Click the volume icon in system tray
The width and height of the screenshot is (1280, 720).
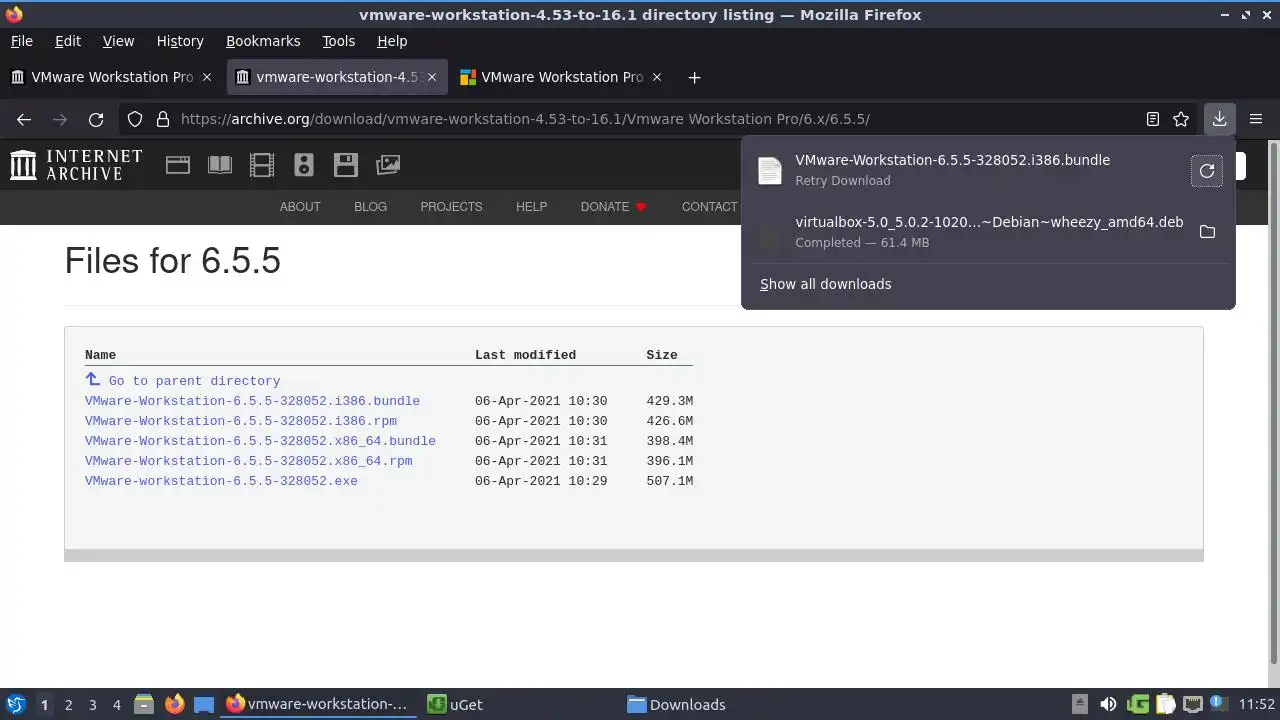pos(1108,704)
